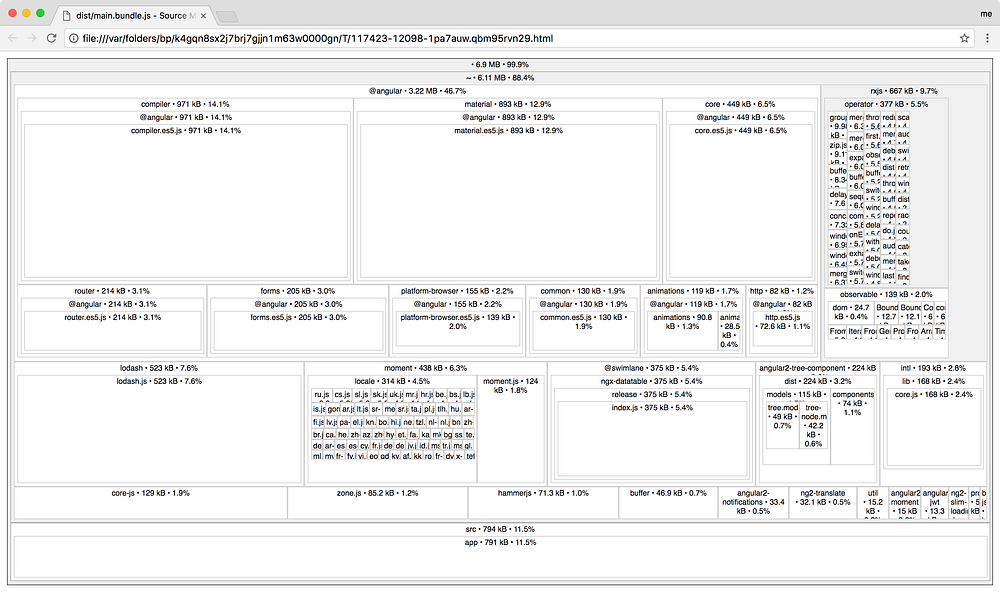Screen dimensions: 1000x592
Task: Click the root '6.9 MB • 99.9%' header
Action: (x=500, y=64)
